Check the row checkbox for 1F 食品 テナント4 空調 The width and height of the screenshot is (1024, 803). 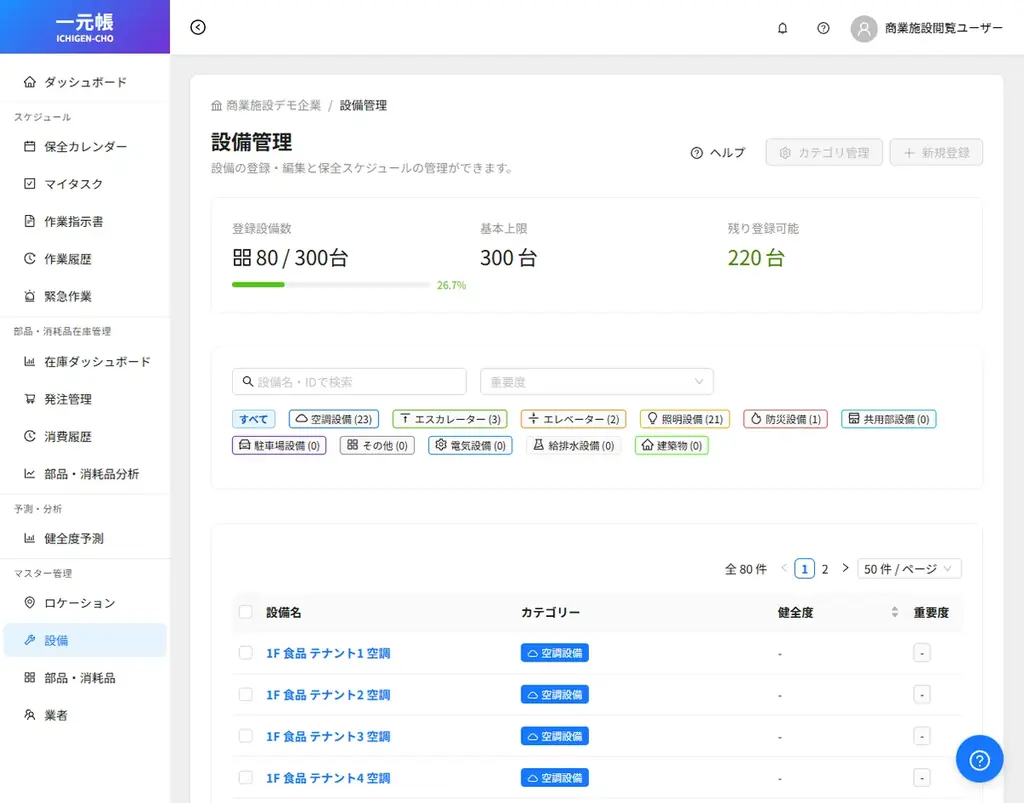click(246, 777)
